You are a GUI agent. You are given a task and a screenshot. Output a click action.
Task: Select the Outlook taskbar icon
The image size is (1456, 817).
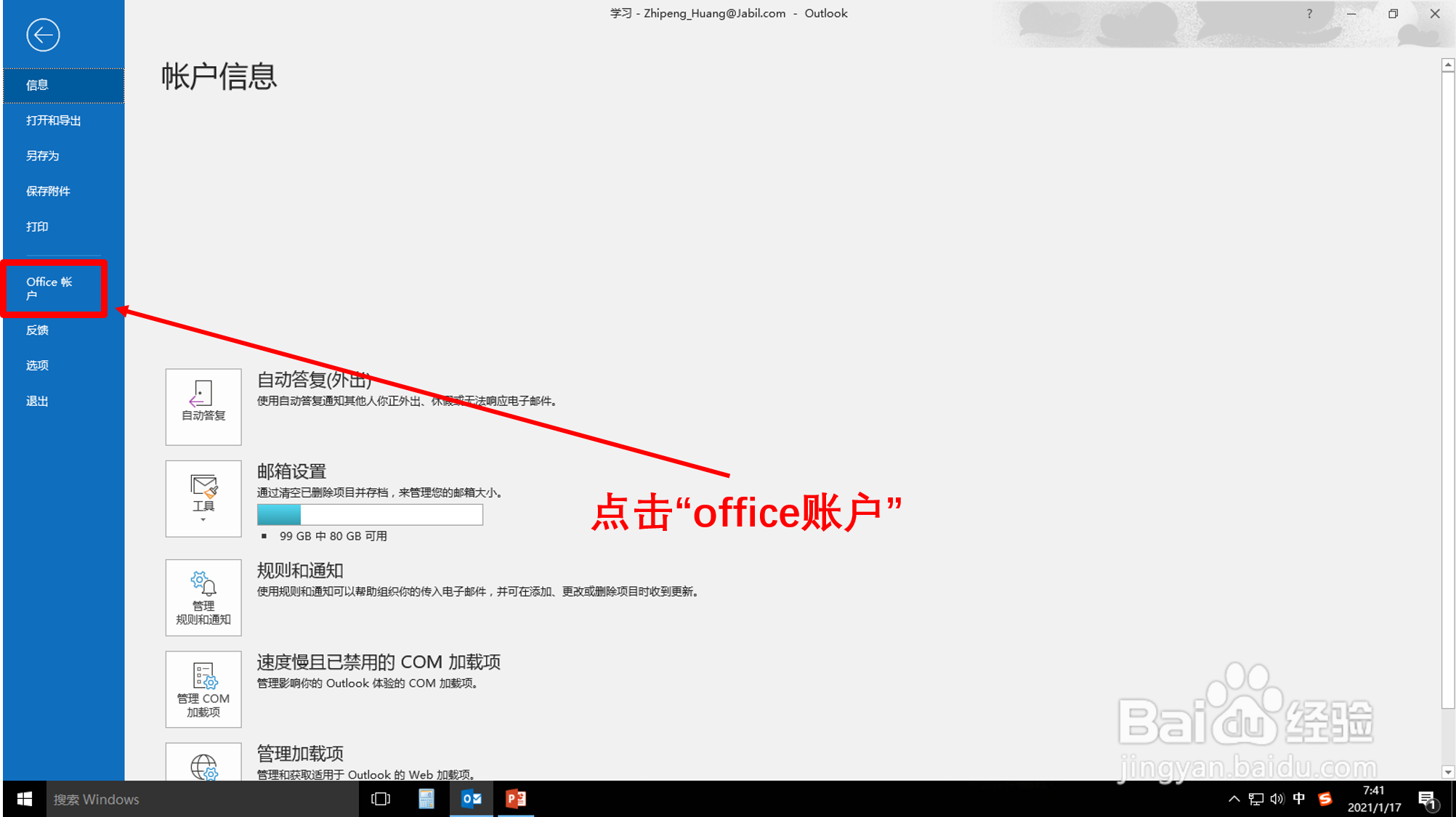[472, 799]
